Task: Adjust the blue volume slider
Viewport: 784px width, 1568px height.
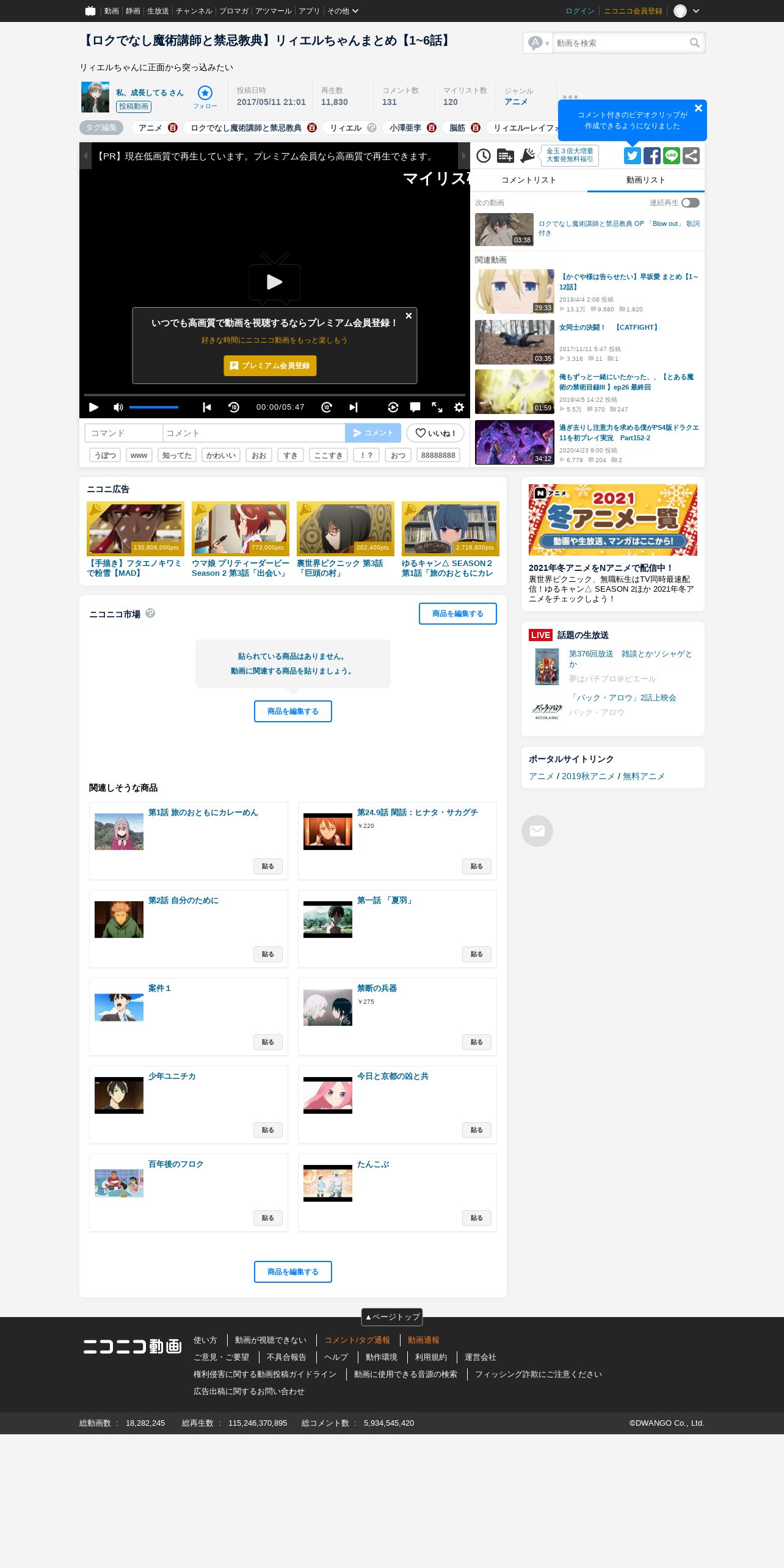Action: tap(154, 407)
